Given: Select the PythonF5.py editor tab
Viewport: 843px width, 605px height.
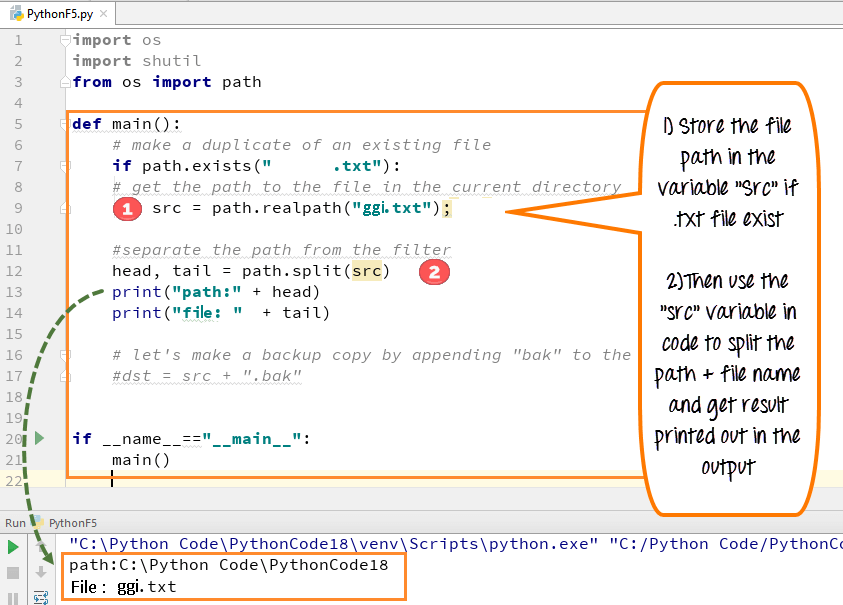Looking at the screenshot, I should (x=60, y=15).
